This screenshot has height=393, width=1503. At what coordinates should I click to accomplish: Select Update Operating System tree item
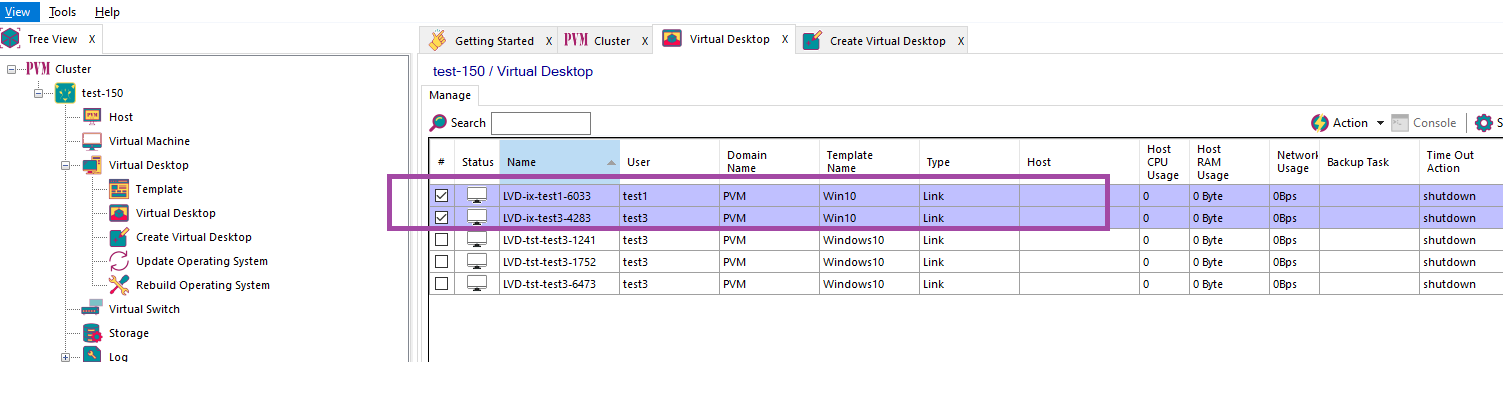click(x=202, y=261)
